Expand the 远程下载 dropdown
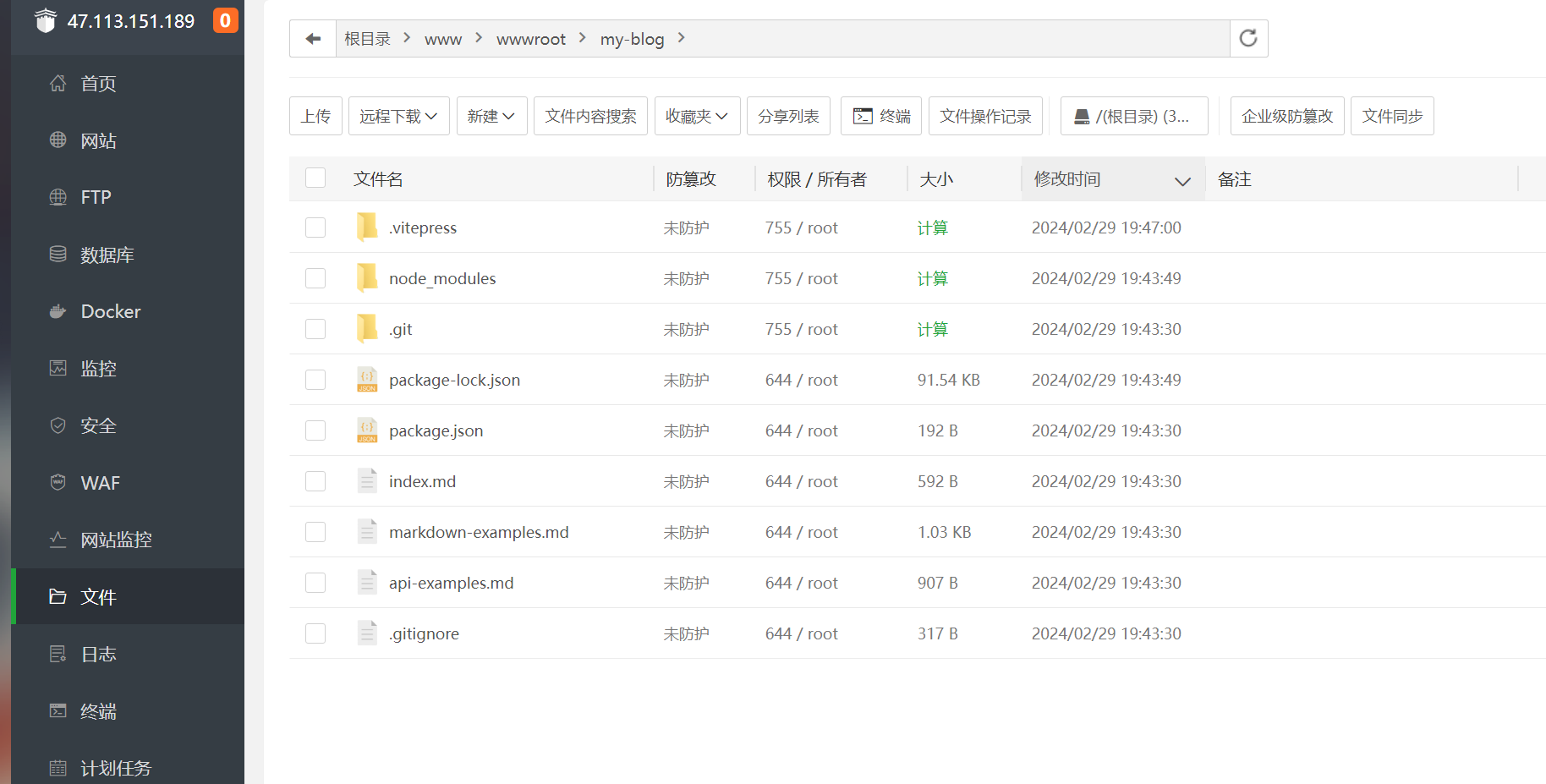This screenshot has height=784, width=1546. click(398, 116)
